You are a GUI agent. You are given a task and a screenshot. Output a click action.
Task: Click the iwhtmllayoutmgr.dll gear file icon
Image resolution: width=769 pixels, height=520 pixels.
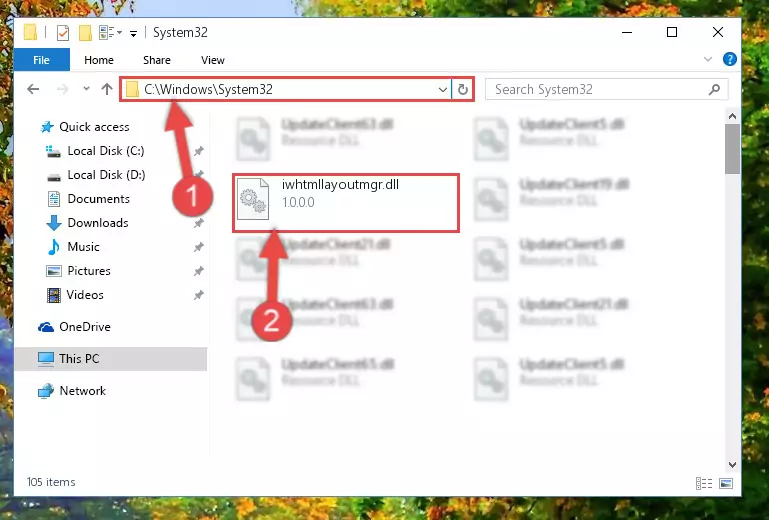[x=253, y=199]
